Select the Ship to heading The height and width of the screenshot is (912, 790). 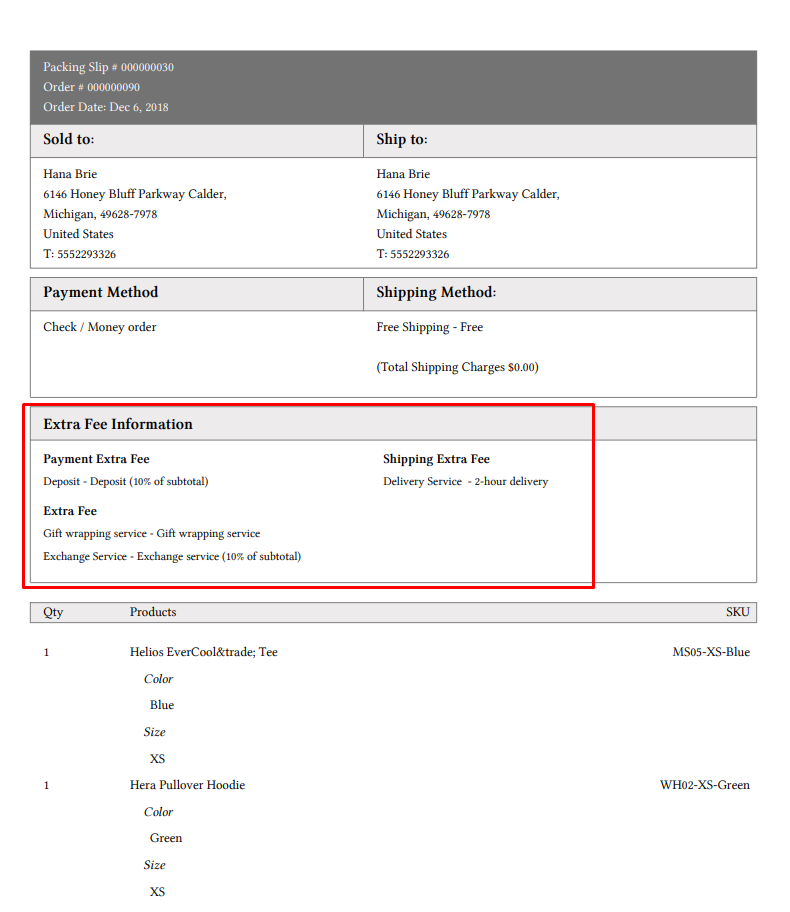(x=402, y=140)
